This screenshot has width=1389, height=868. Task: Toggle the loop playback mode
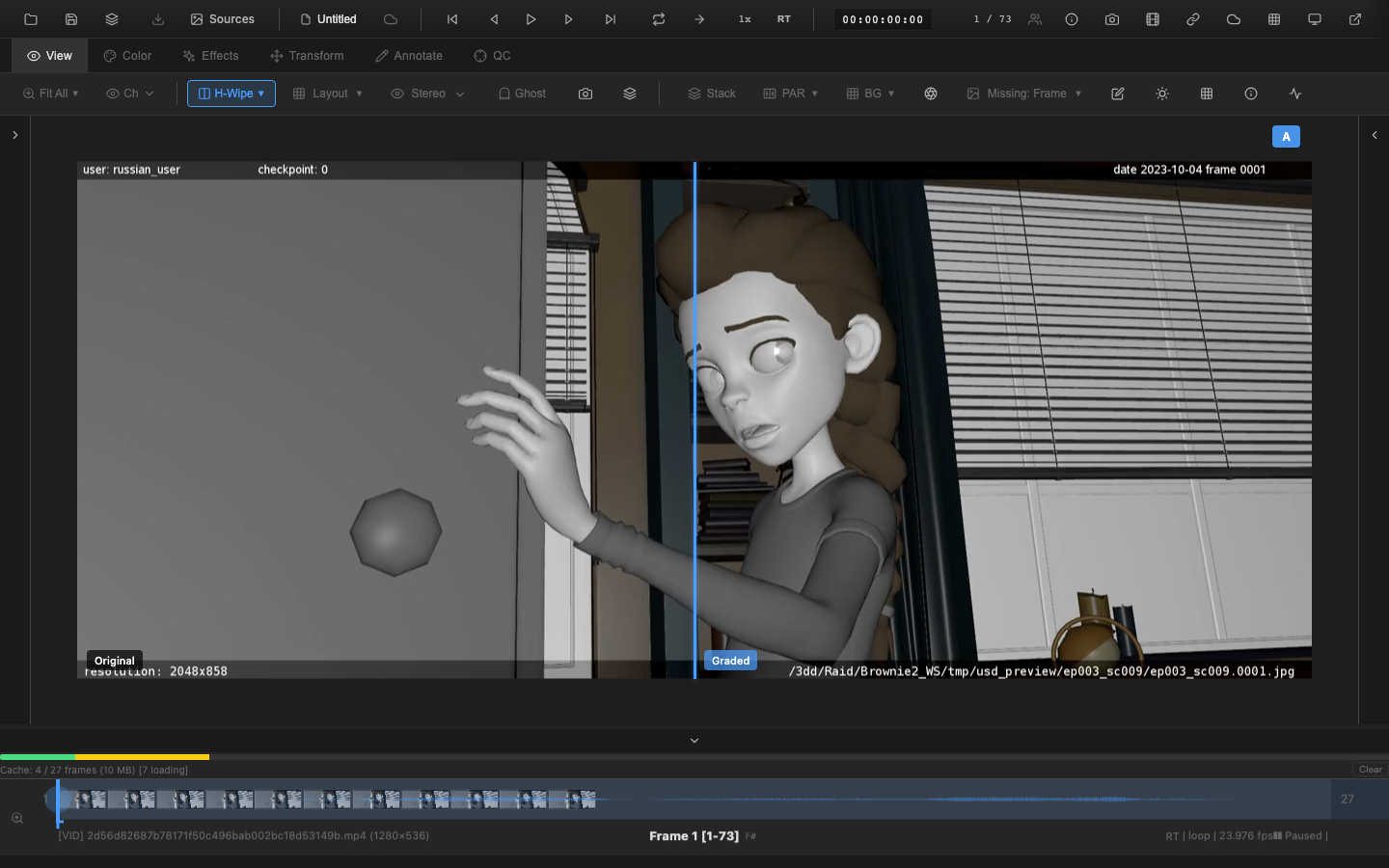(658, 18)
